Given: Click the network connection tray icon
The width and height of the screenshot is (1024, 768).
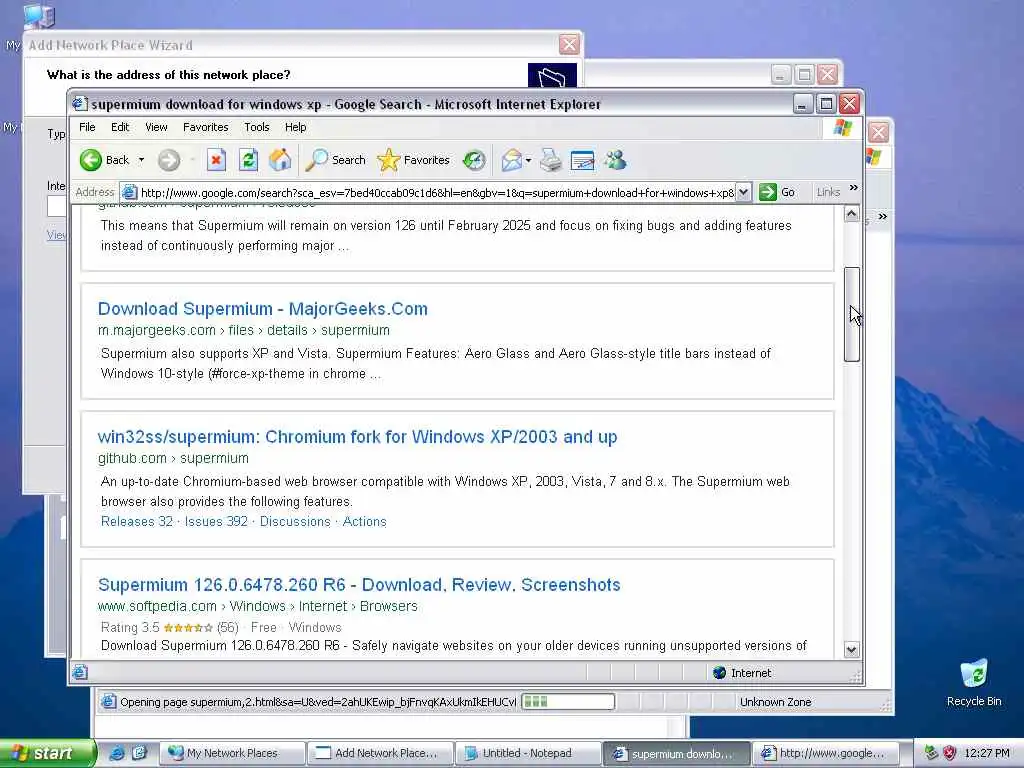Looking at the screenshot, I should coord(931,753).
